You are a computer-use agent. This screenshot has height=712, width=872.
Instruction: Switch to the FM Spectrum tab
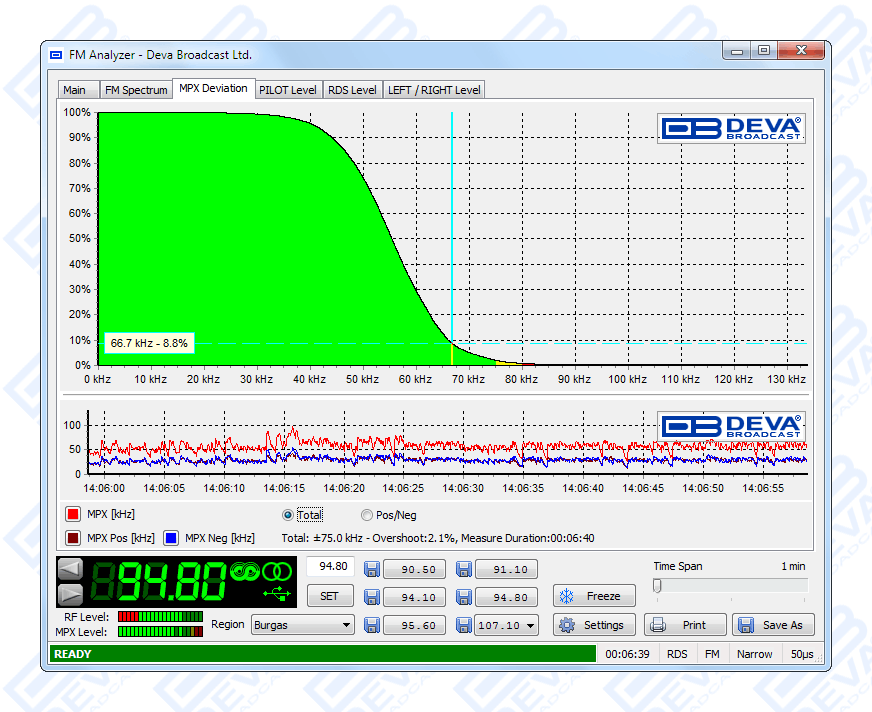click(x=136, y=90)
